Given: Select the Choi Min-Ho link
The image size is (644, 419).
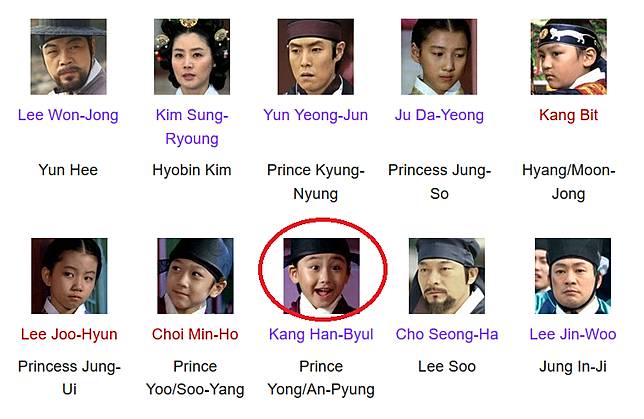Looking at the screenshot, I should pos(195,334).
